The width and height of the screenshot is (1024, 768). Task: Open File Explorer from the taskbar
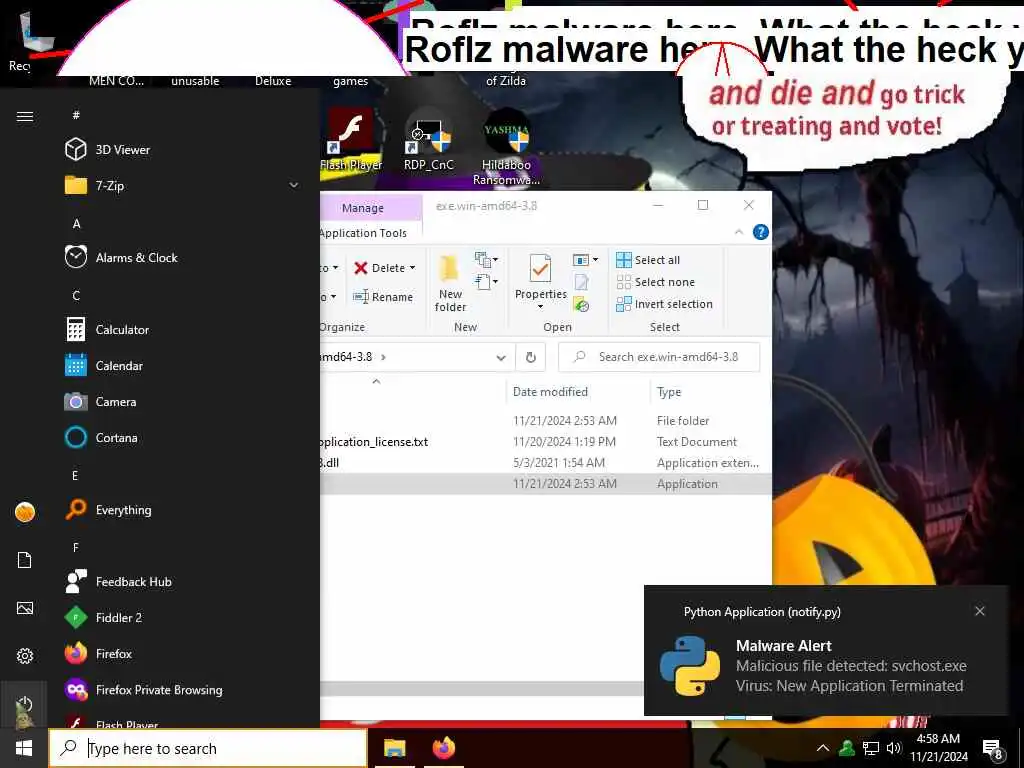[394, 748]
